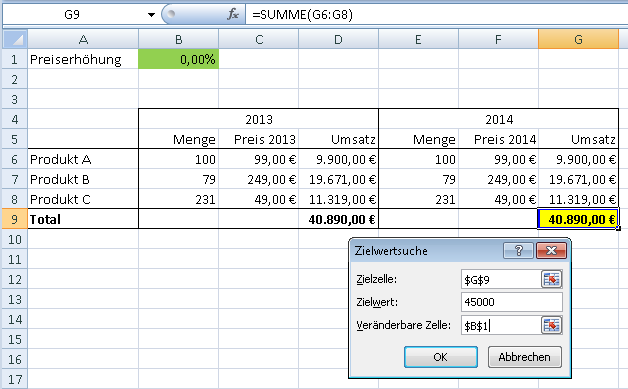This screenshot has width=628, height=389.
Task: Select column F header
Action: [498, 39]
